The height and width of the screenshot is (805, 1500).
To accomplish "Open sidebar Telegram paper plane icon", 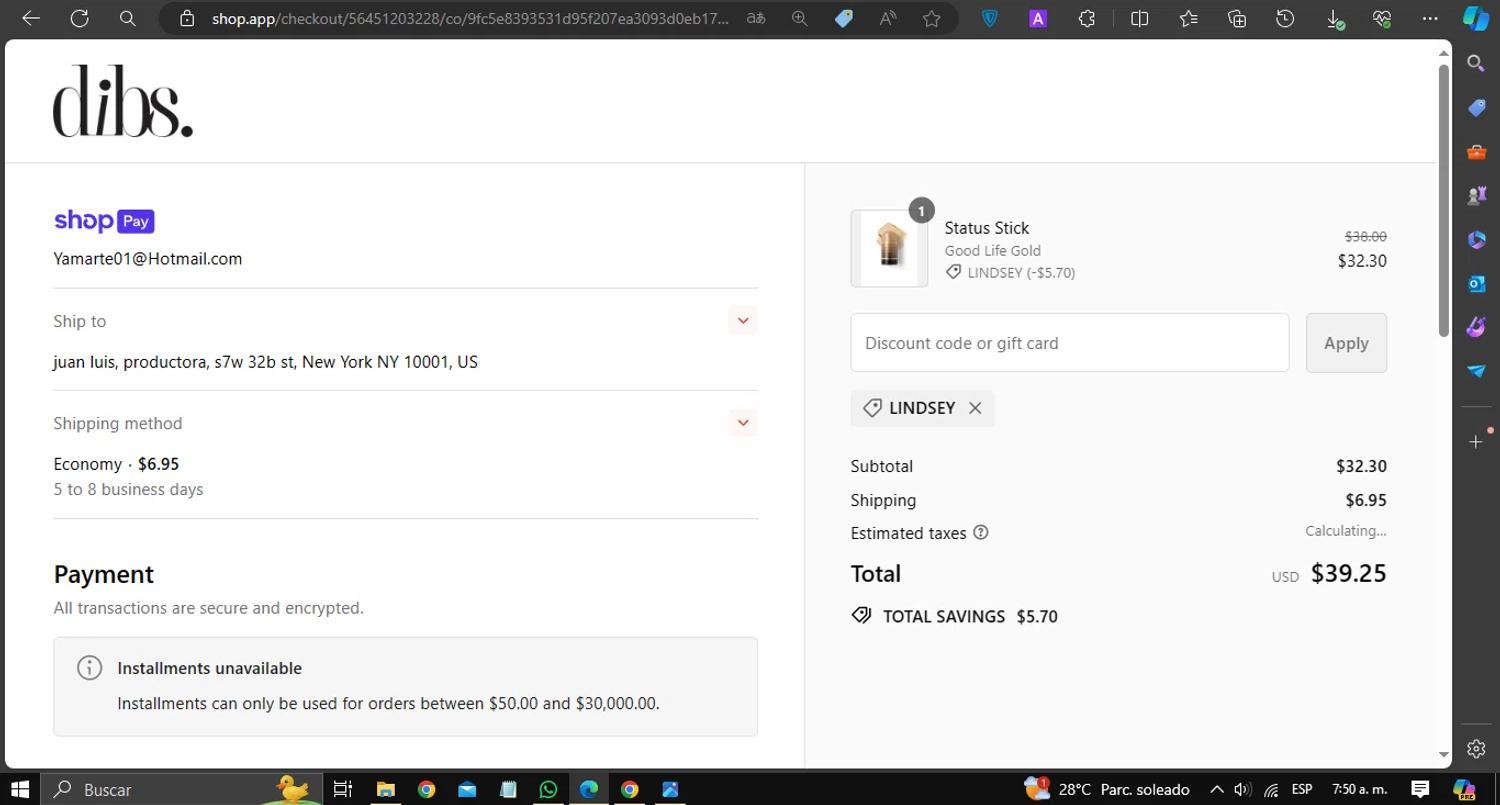I will [1476, 370].
